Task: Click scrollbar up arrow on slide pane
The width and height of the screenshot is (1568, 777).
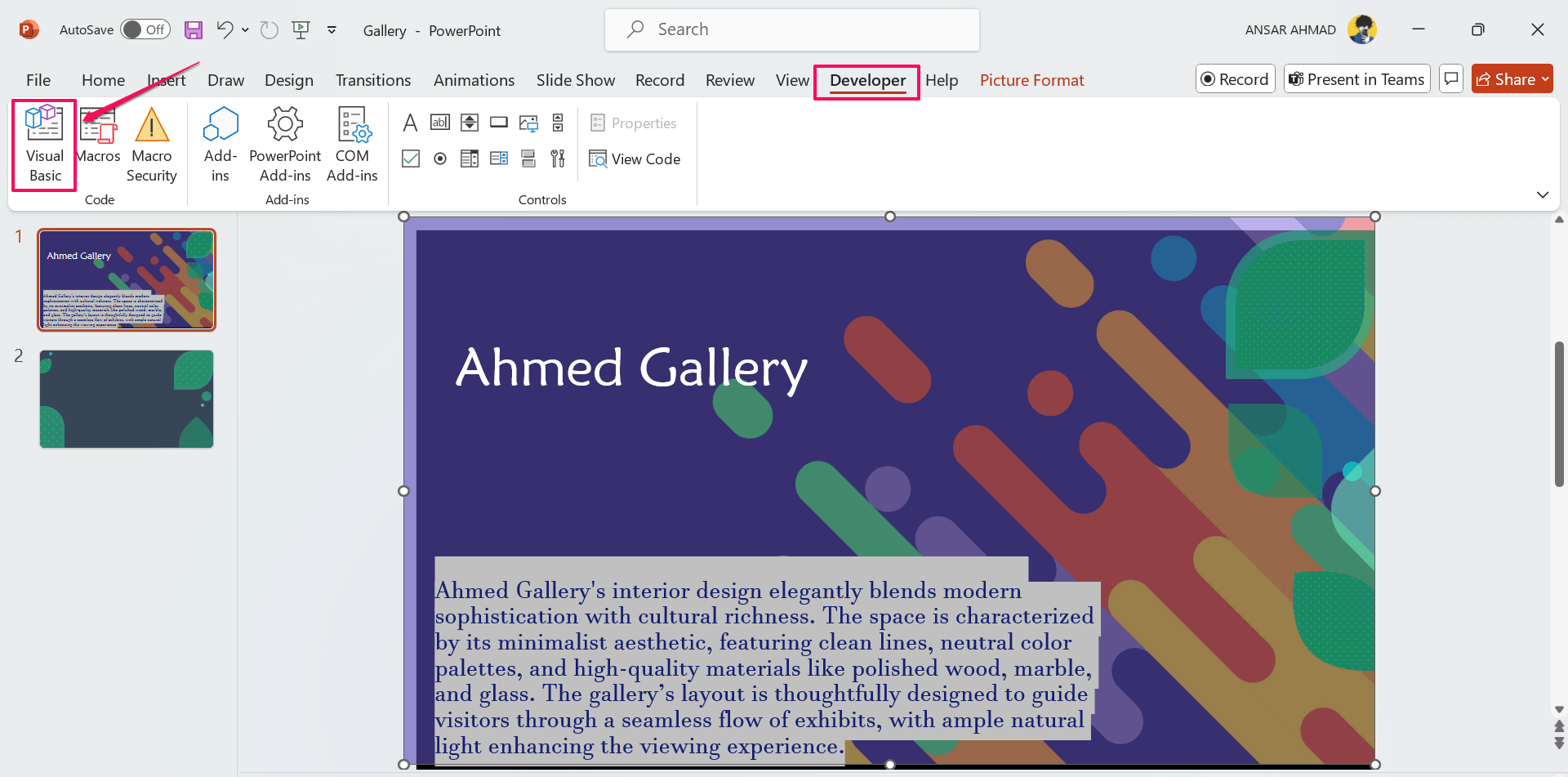Action: [1559, 220]
